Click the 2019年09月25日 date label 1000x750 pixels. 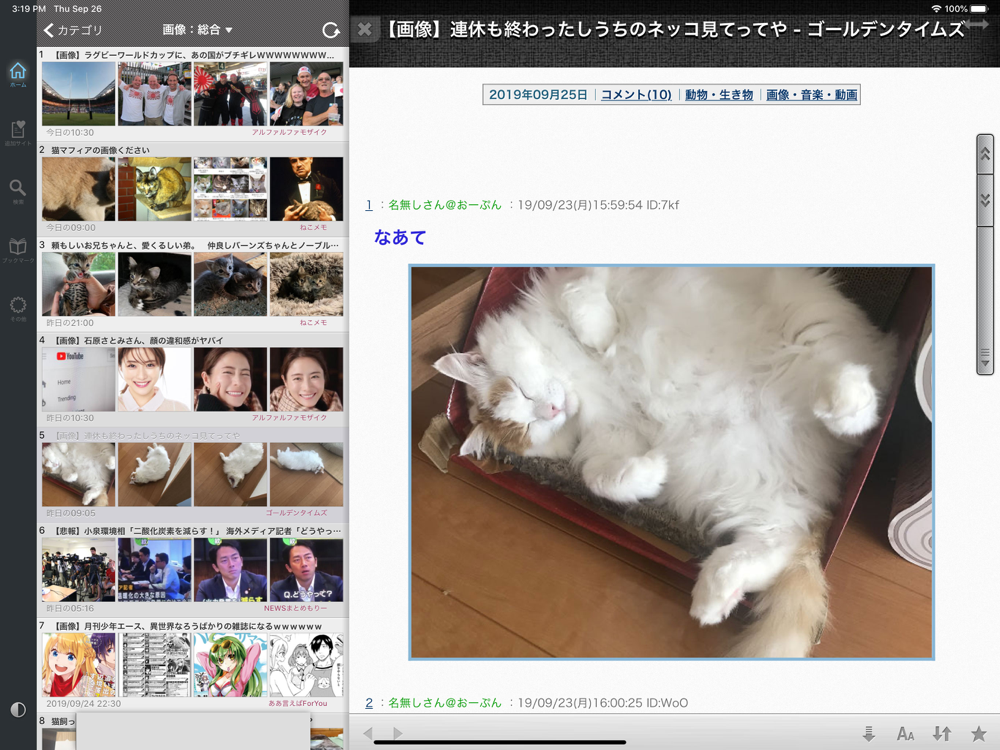pyautogui.click(x=538, y=94)
